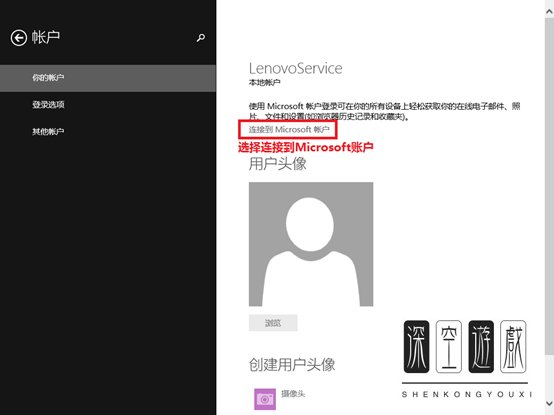The height and width of the screenshot is (415, 554).
Task: Click the default user avatar picture
Action: (311, 244)
